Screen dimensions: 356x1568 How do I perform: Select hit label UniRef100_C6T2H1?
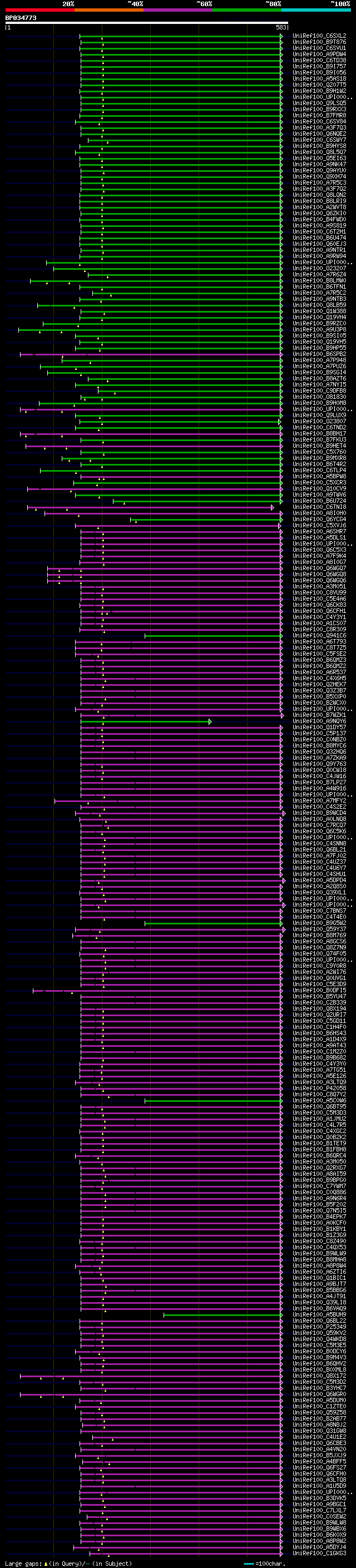tap(319, 231)
